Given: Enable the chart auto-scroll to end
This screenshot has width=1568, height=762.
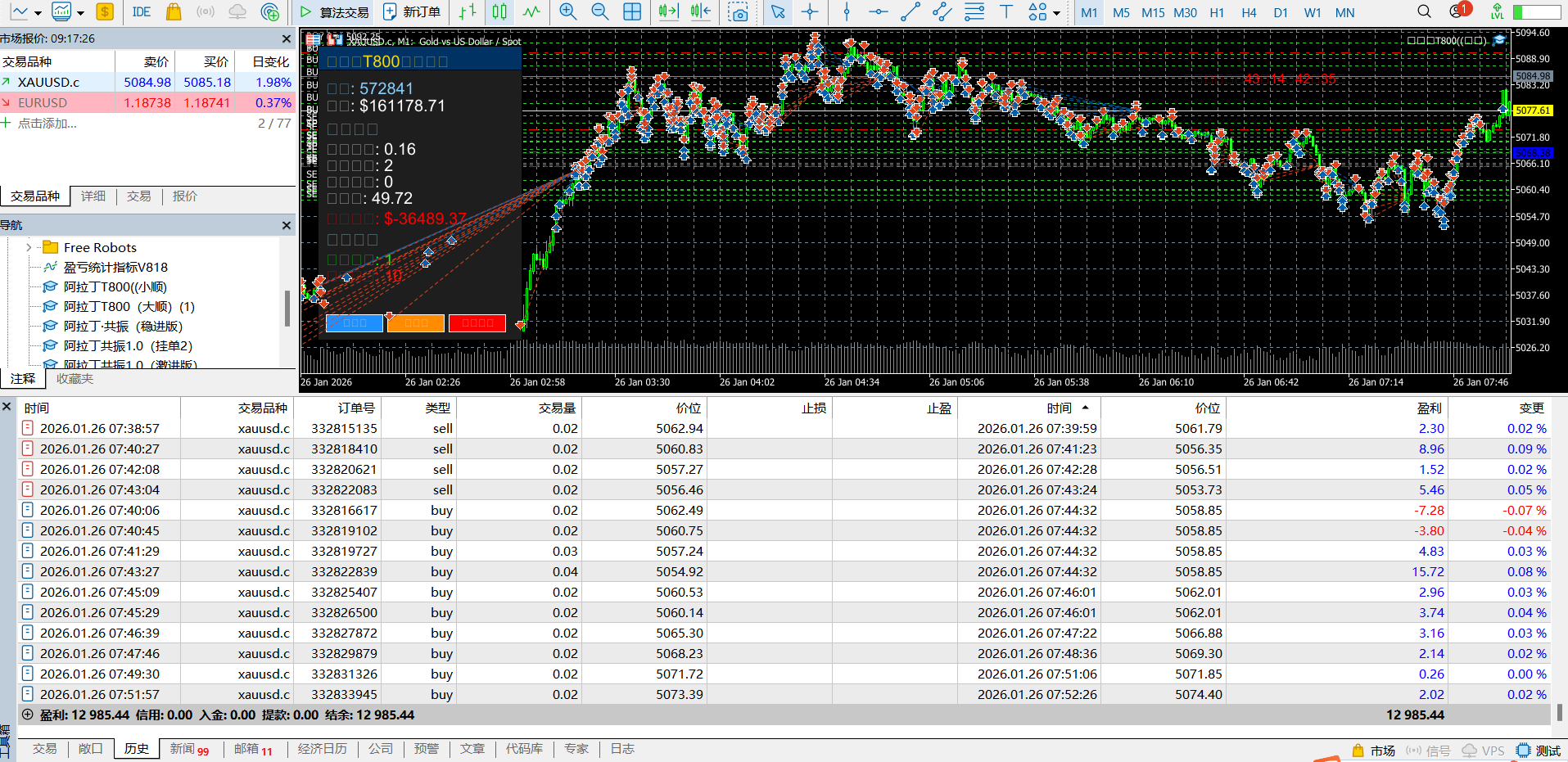Looking at the screenshot, I should [668, 12].
